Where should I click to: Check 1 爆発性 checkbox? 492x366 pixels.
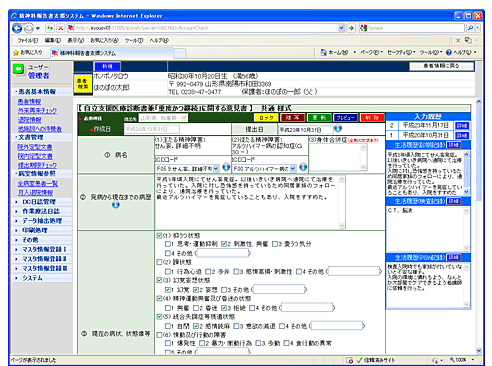[x=168, y=343]
